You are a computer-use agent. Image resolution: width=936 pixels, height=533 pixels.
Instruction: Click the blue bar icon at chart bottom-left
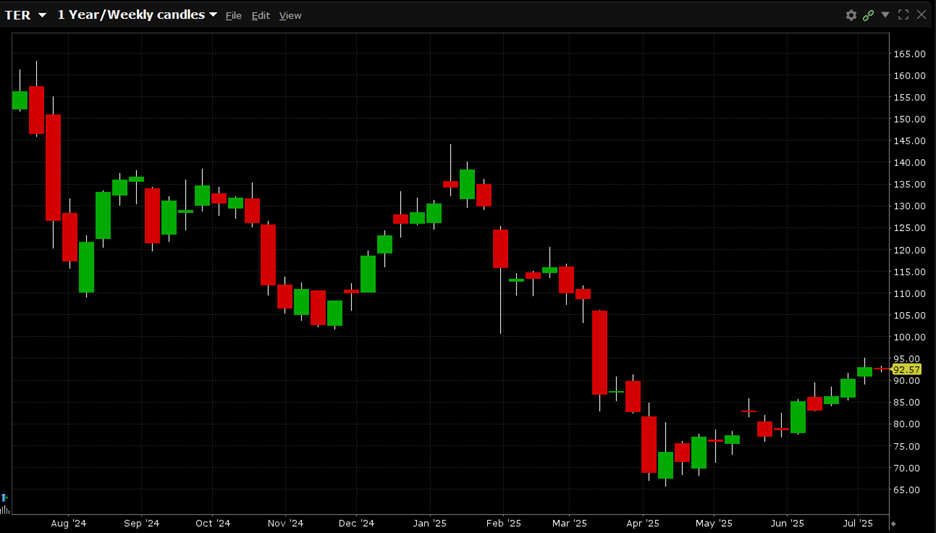[x=4, y=497]
